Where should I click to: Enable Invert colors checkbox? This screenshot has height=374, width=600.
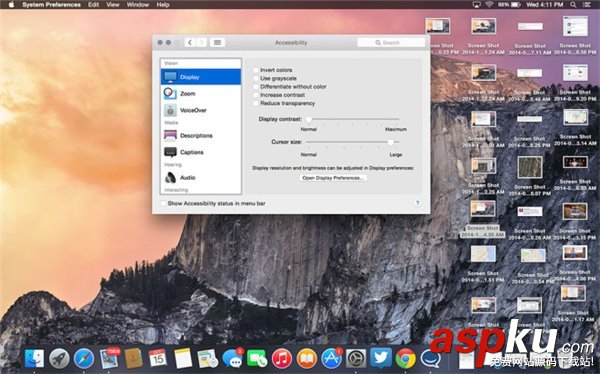click(x=256, y=70)
